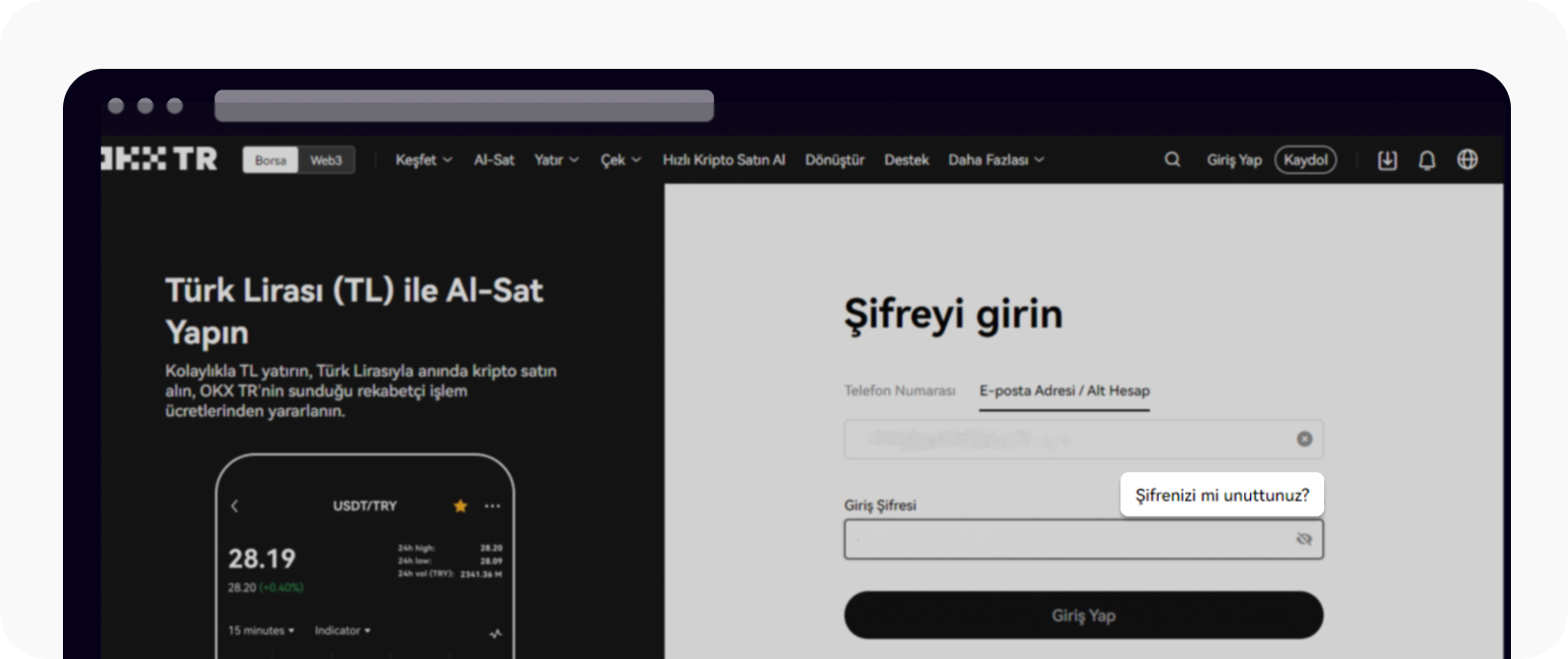Click the download app icon
The height and width of the screenshot is (659, 1568).
coord(1387,159)
